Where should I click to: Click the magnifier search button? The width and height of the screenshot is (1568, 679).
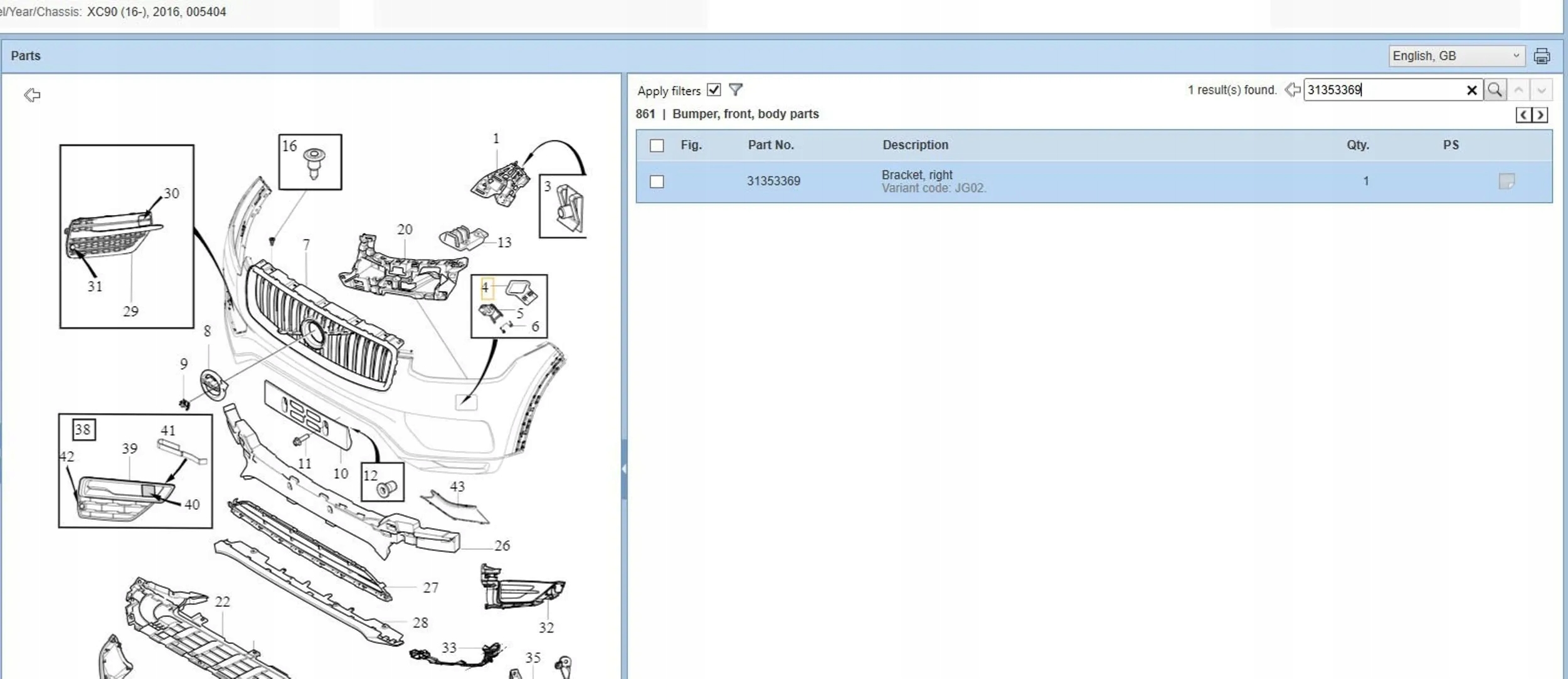pyautogui.click(x=1495, y=90)
